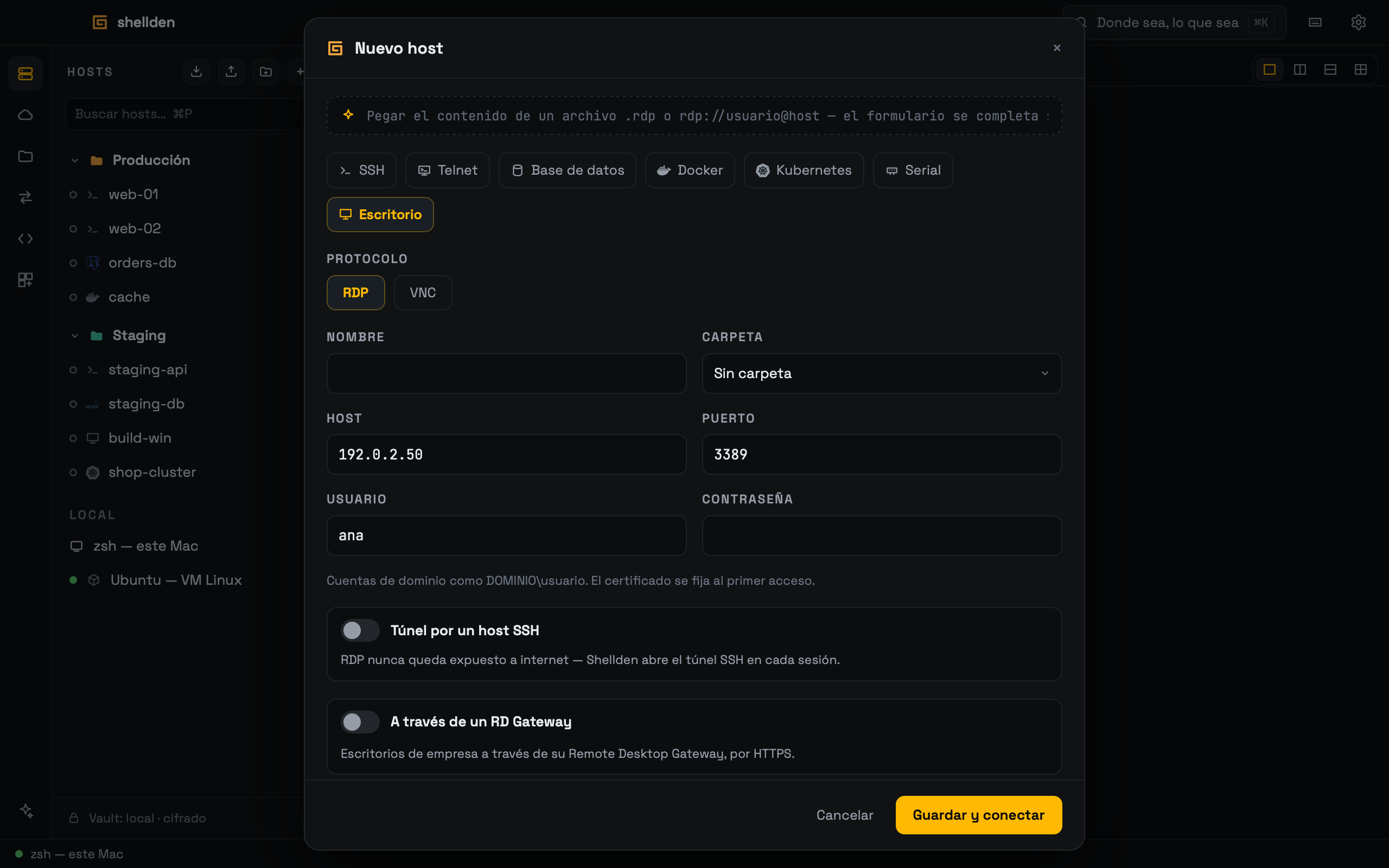Screen dimensions: 1389x868
Task: Collapse the Staging folder
Action: click(x=75, y=336)
